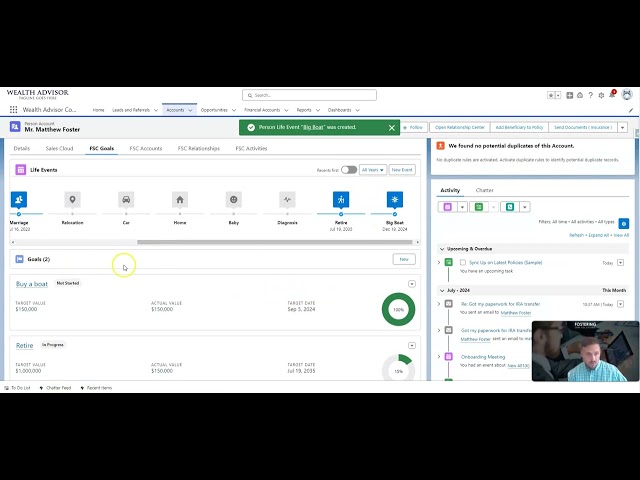Click the Life Events calendar icon
Image resolution: width=640 pixels, height=480 pixels.
(21, 169)
